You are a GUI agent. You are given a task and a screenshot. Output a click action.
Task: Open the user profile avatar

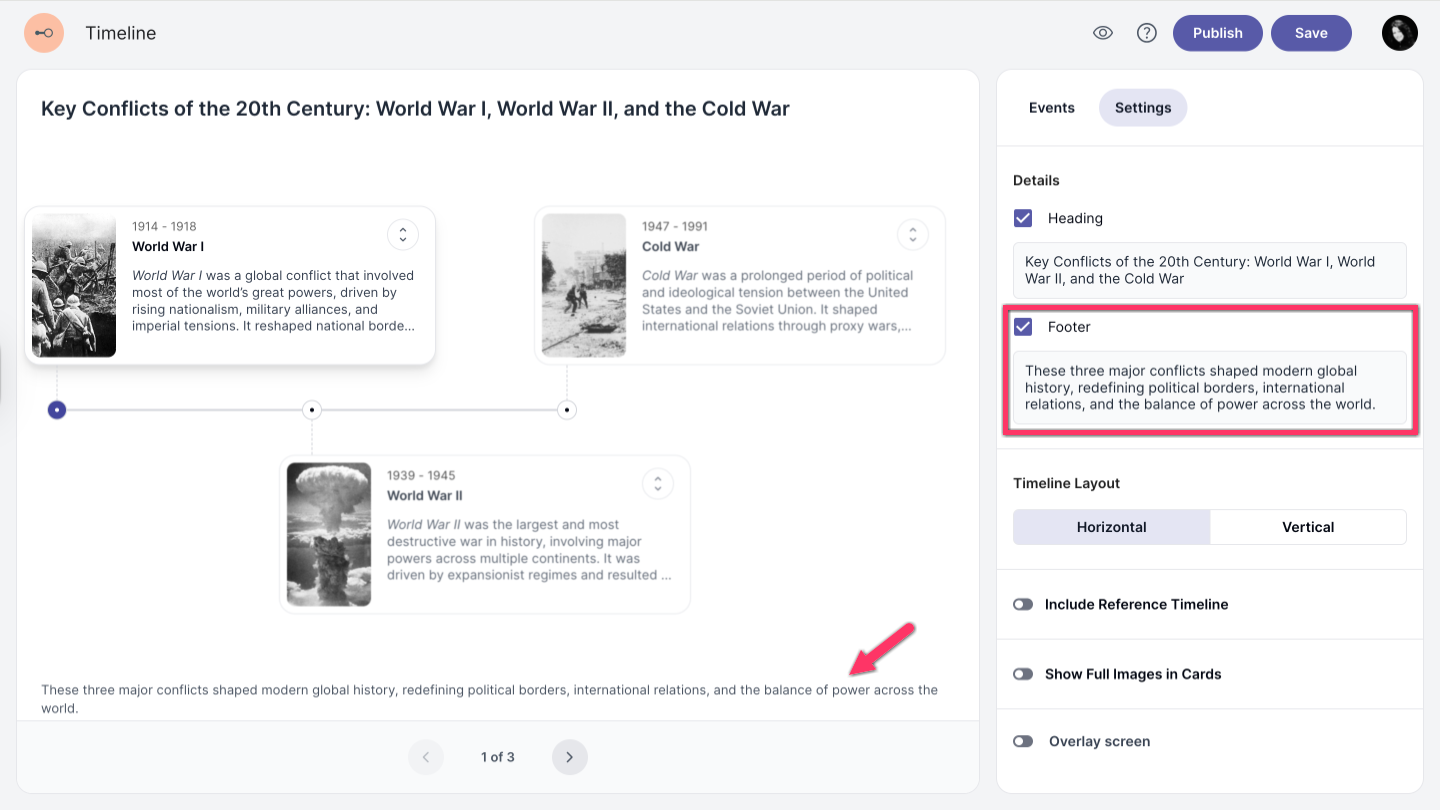click(1399, 33)
